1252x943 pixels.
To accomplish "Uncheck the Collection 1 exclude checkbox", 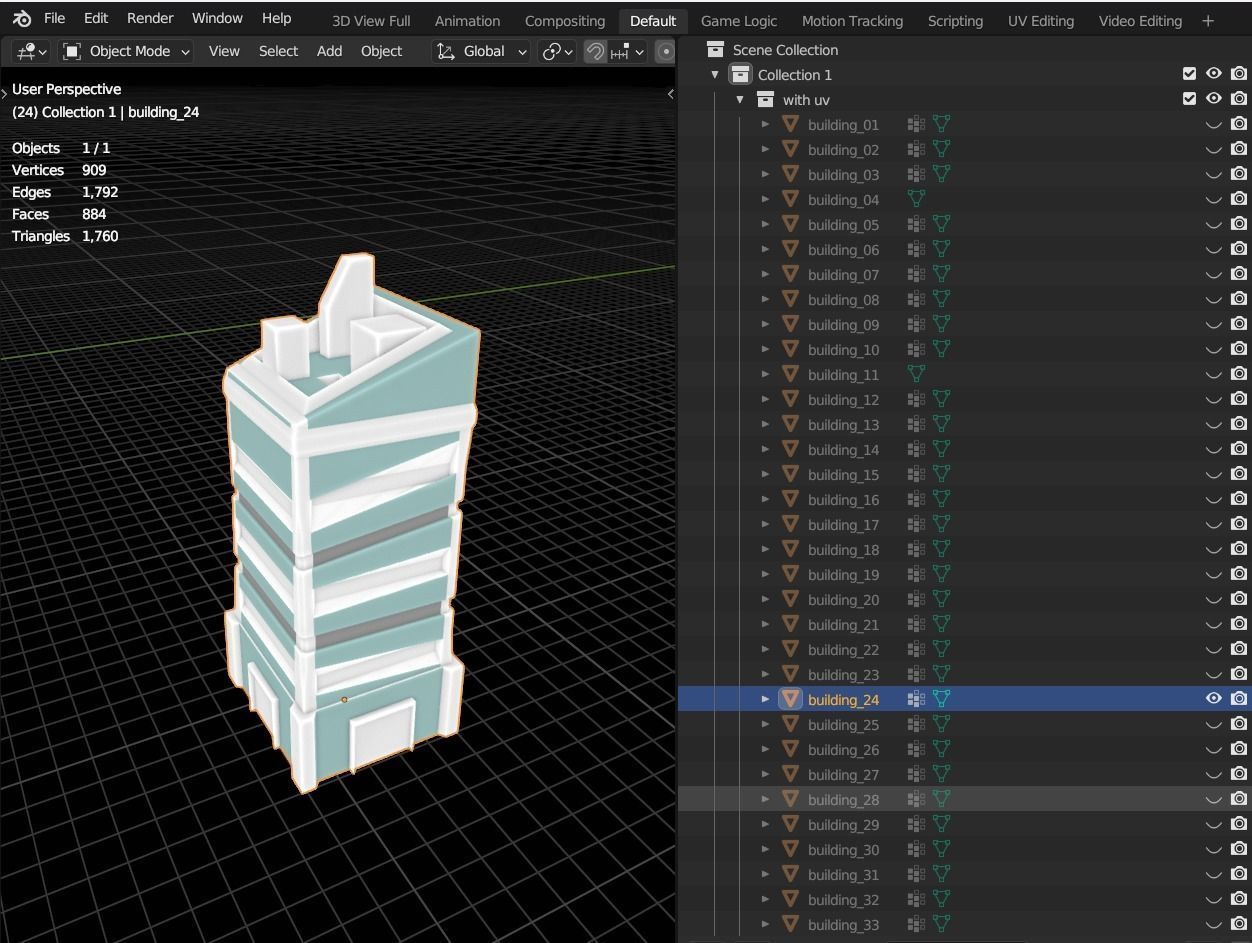I will (x=1189, y=74).
